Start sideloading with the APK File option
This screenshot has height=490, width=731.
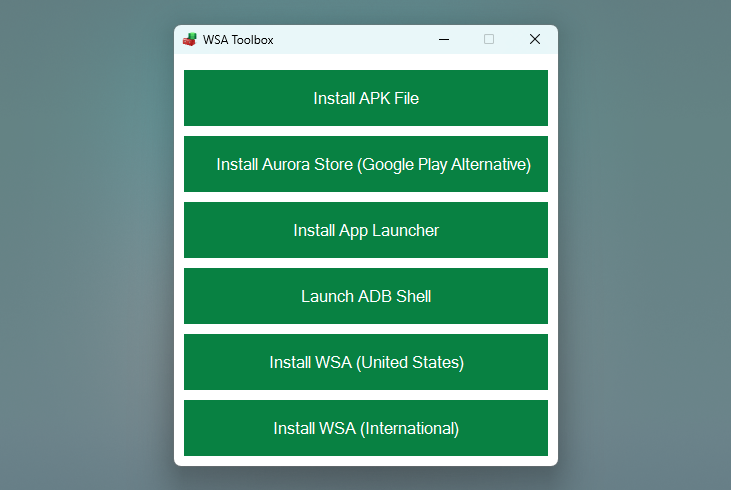(x=366, y=98)
